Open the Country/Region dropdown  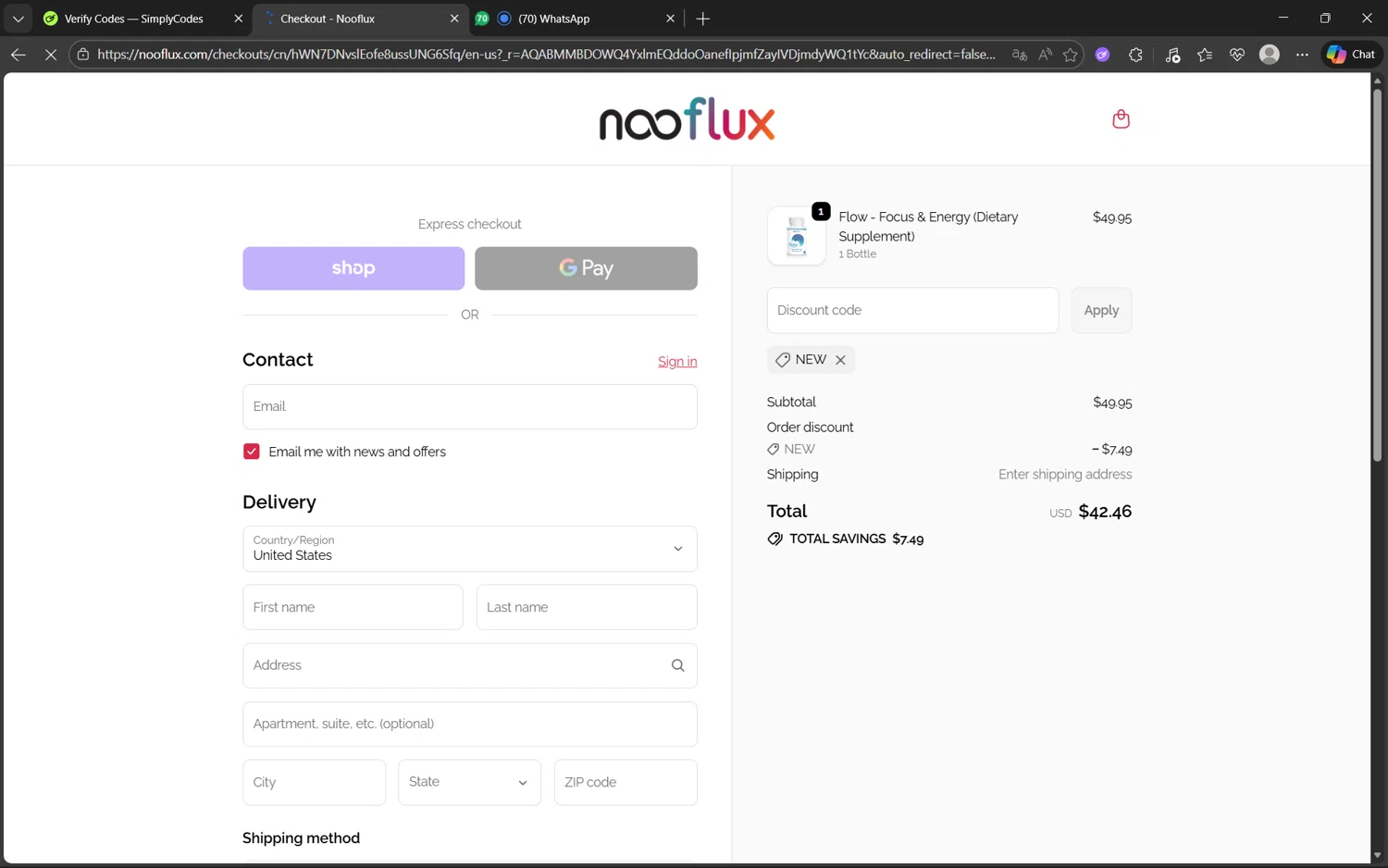470,549
